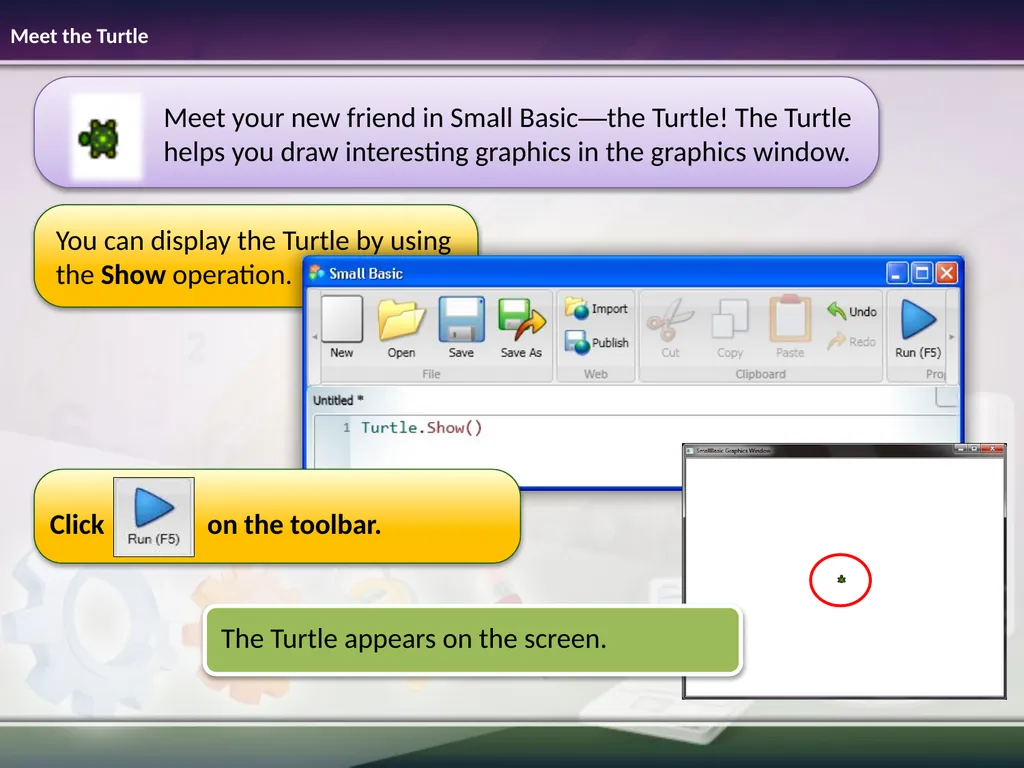Click the SmallBasic Graphics Window title bar
Screen dimensions: 1024x768
844,450
